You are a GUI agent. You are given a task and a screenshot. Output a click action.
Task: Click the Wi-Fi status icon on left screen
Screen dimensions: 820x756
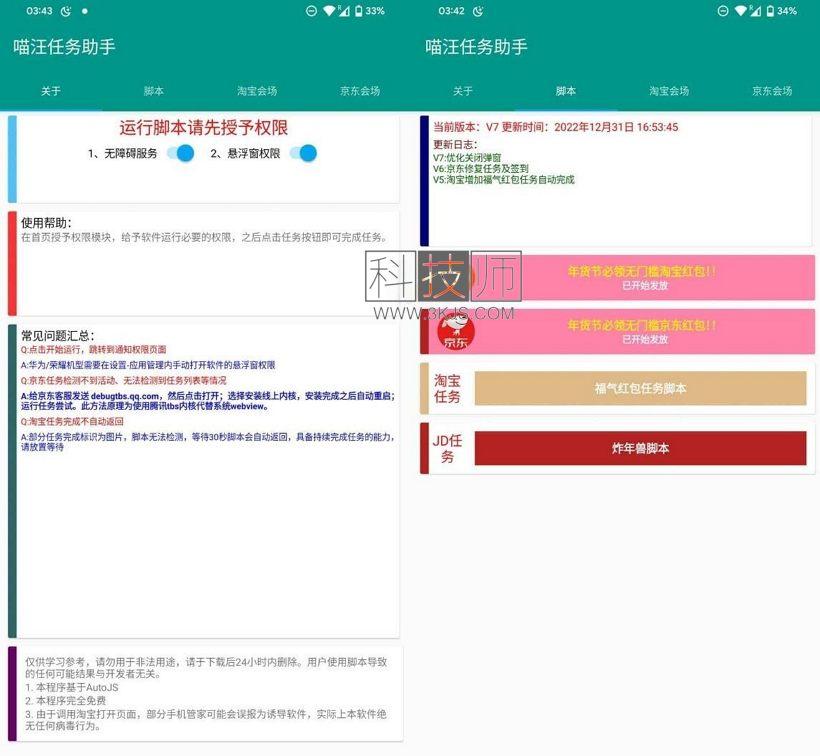coord(329,10)
